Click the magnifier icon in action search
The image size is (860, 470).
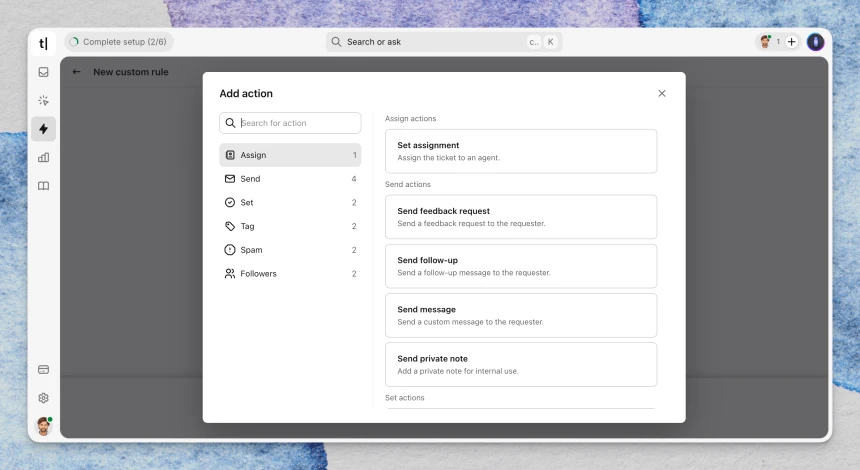coord(230,123)
